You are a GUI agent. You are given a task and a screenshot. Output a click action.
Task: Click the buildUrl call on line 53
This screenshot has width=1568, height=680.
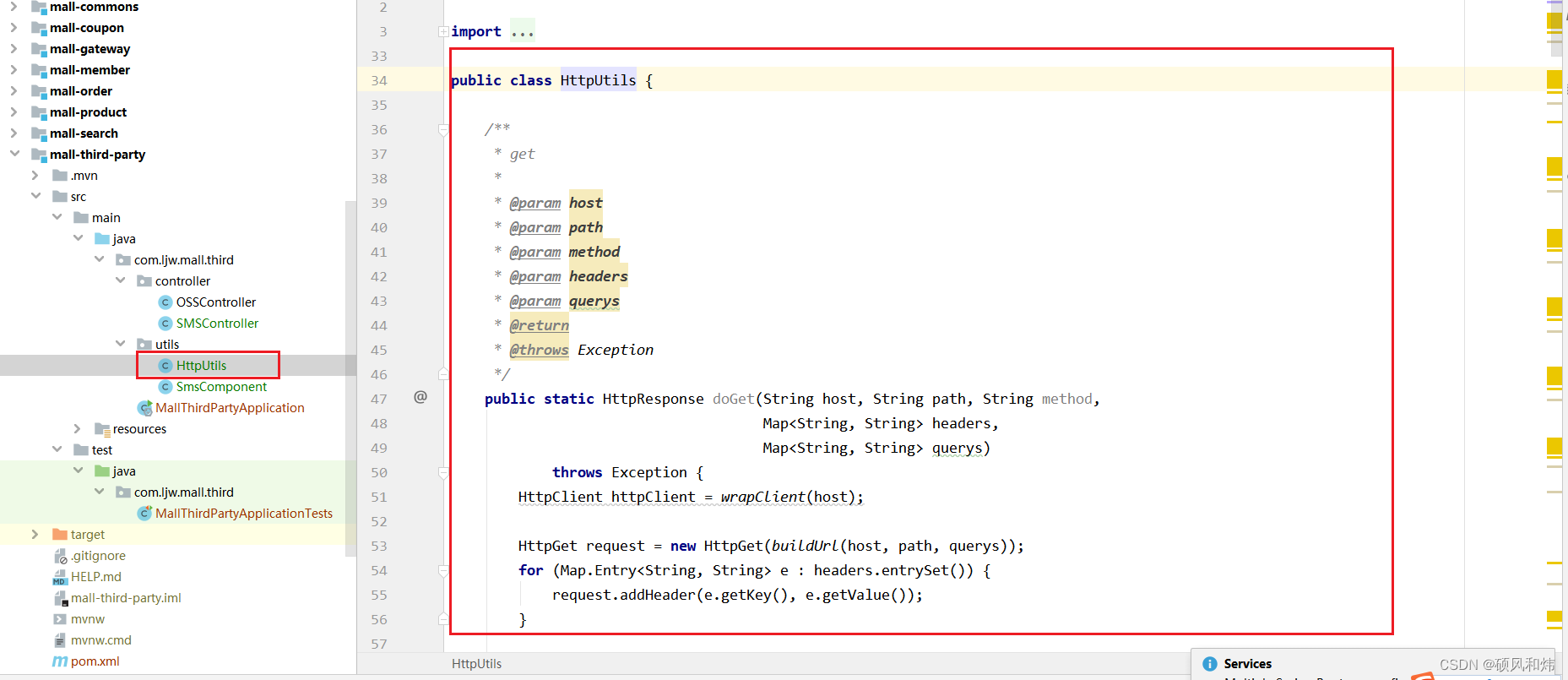805,546
